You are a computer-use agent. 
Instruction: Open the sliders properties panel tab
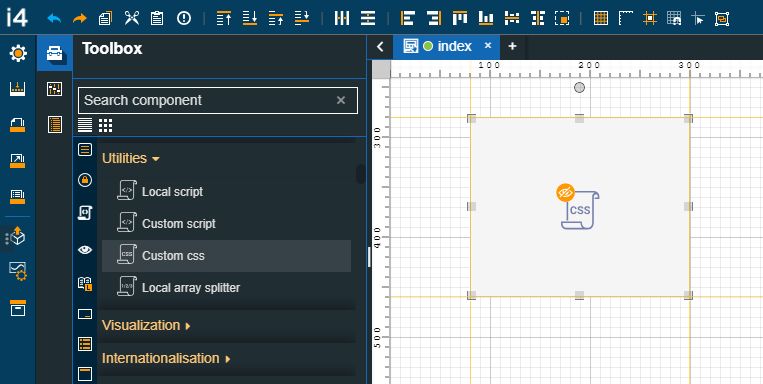(x=54, y=89)
